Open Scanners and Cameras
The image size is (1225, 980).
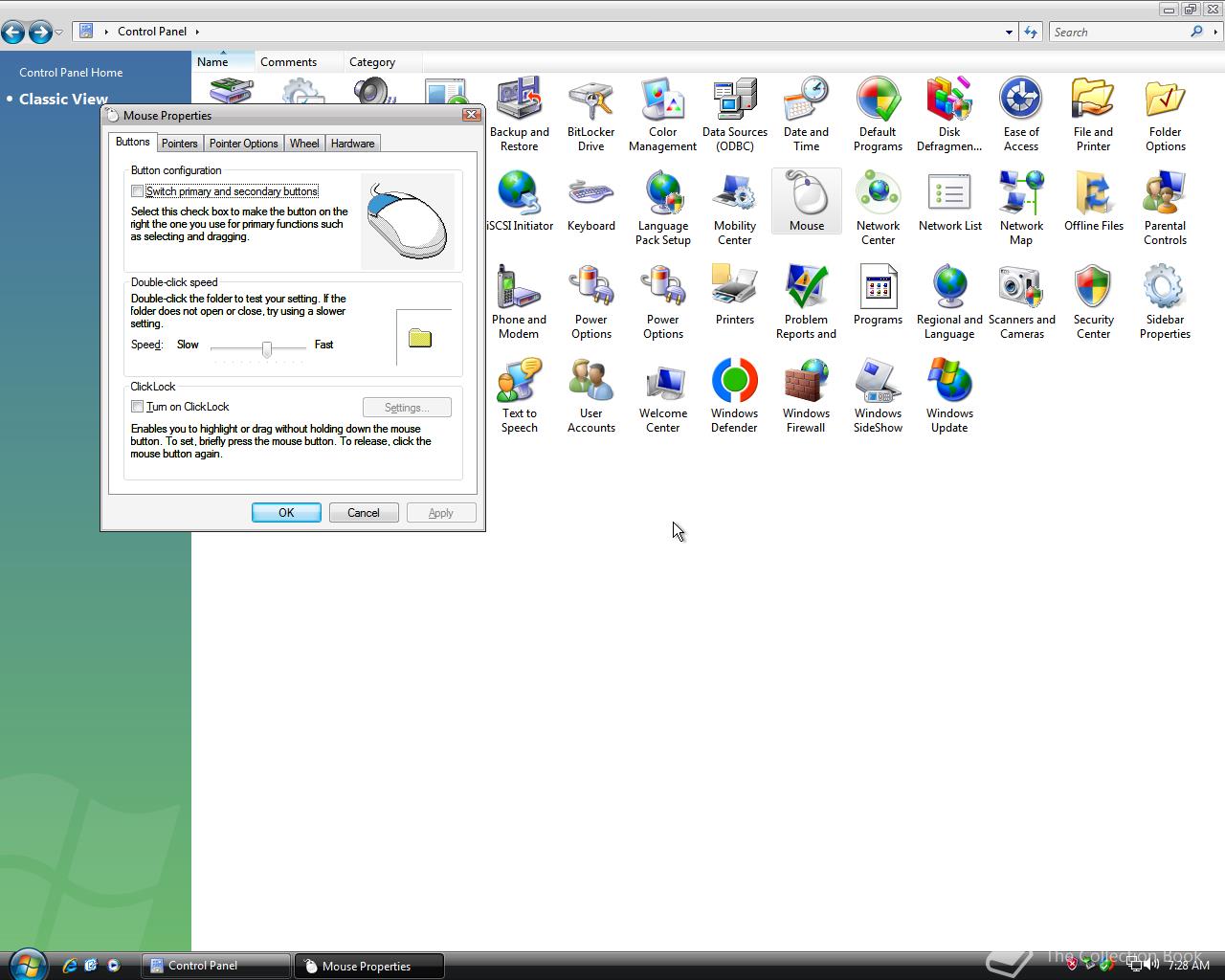point(1021,302)
